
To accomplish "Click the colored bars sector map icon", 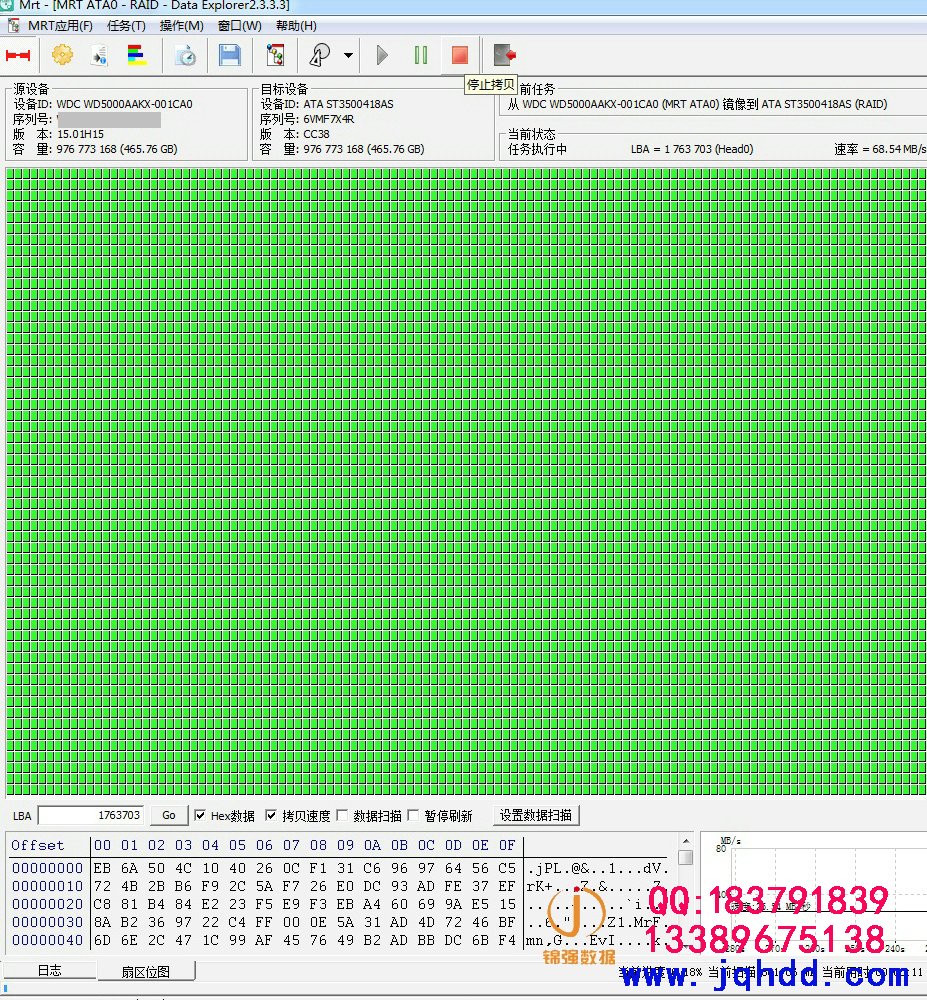I will [136, 55].
